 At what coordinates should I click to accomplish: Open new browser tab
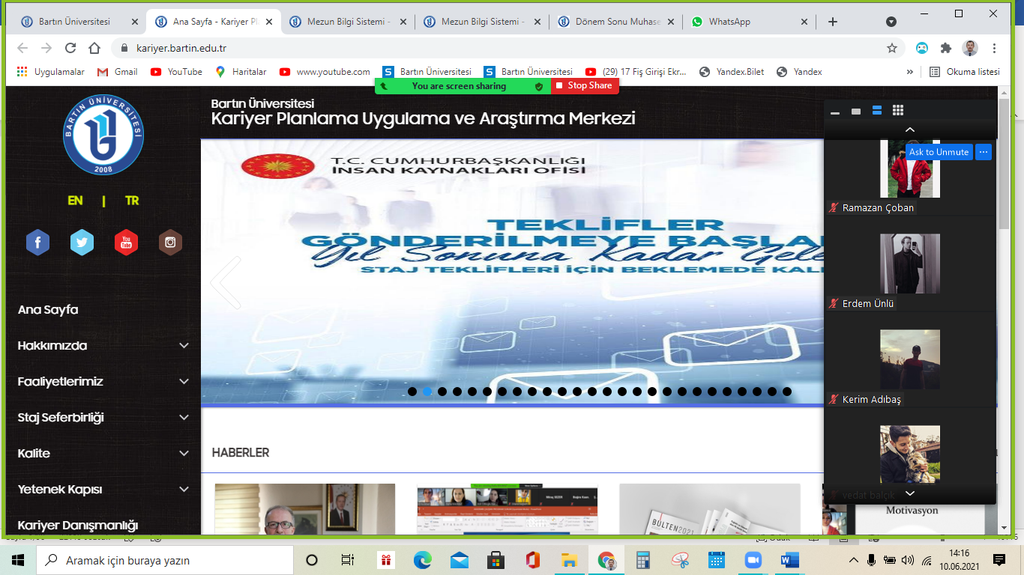coord(833,22)
